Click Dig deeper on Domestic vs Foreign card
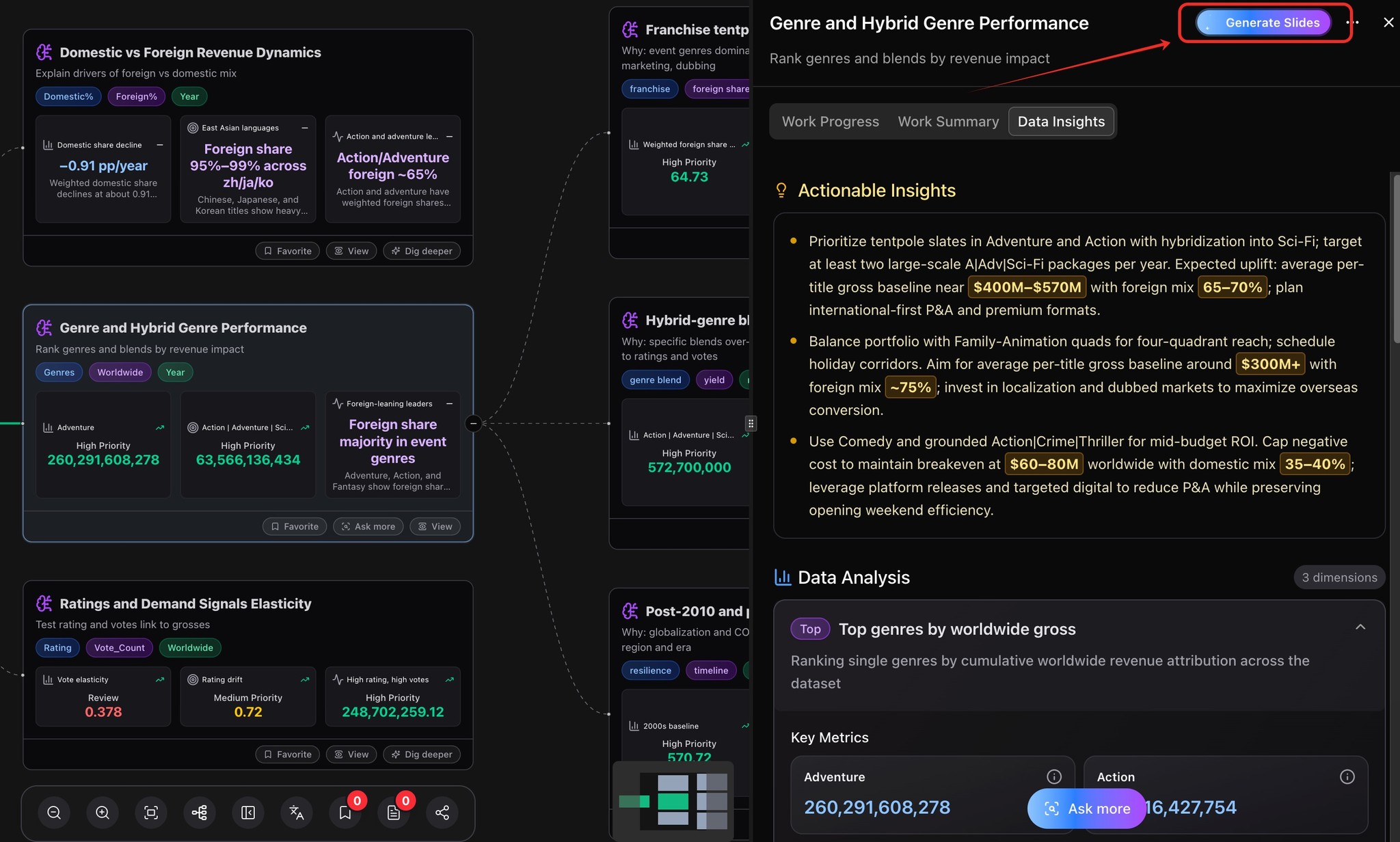1400x842 pixels. pyautogui.click(x=422, y=251)
